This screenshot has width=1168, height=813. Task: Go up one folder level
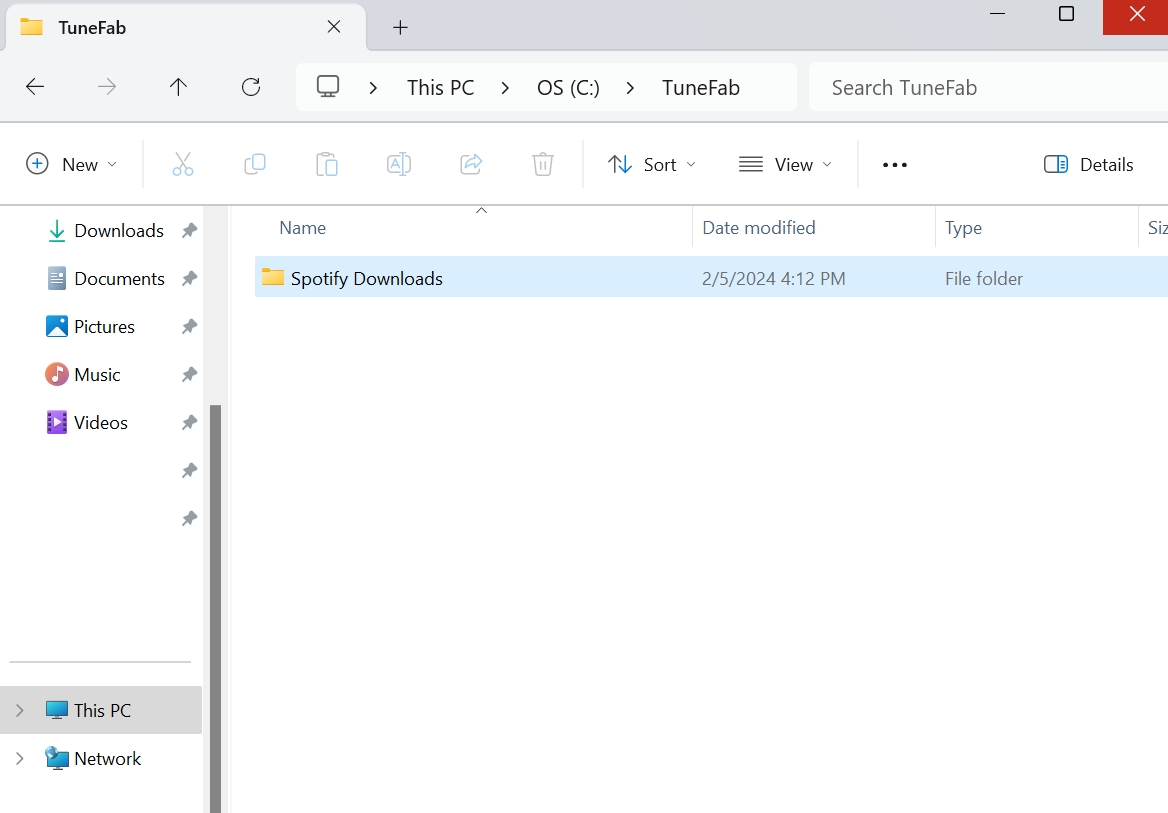179,87
